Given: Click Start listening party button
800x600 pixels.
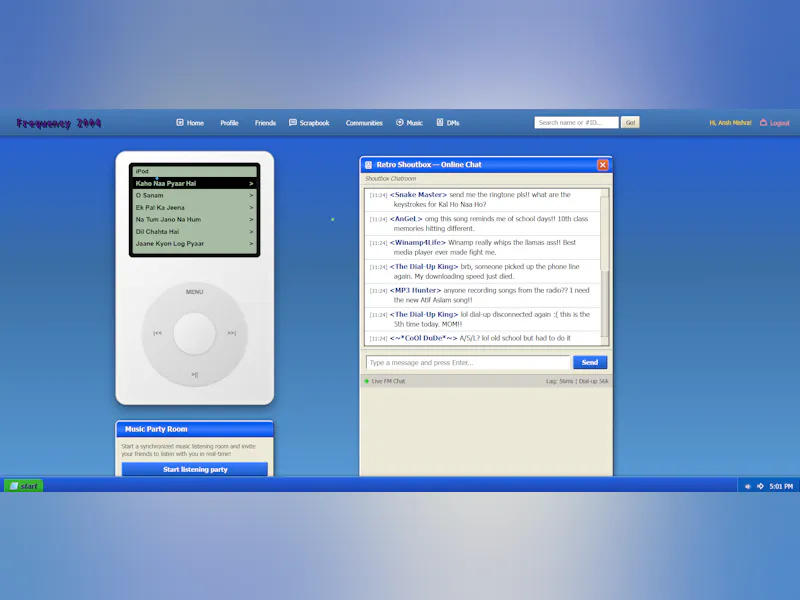Looking at the screenshot, I should (x=195, y=469).
